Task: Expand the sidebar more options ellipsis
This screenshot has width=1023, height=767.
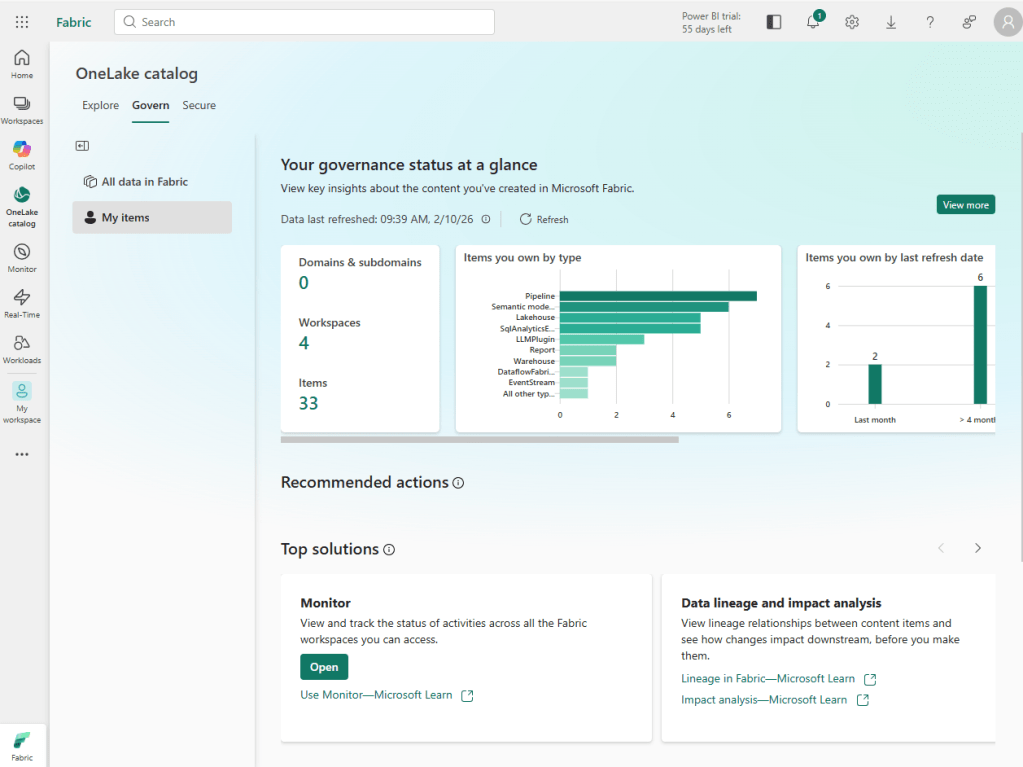Action: pyautogui.click(x=22, y=454)
